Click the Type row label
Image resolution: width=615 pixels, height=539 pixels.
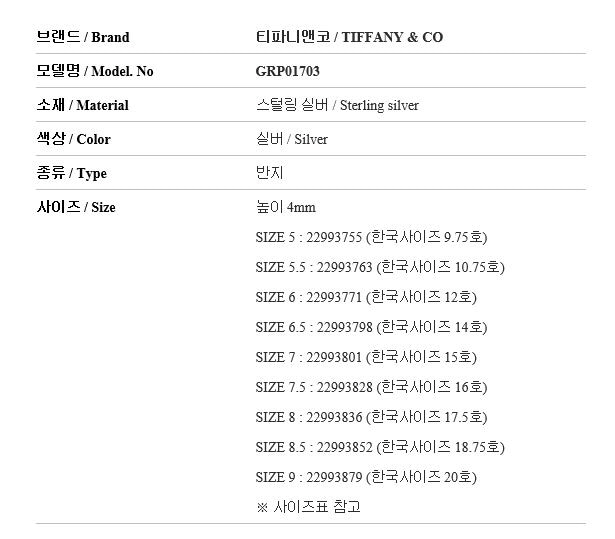[71, 173]
